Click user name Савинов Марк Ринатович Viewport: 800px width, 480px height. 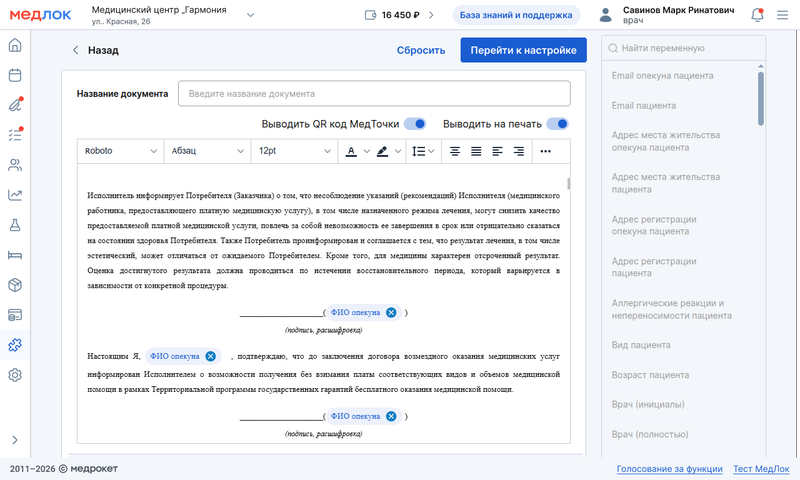(x=679, y=10)
